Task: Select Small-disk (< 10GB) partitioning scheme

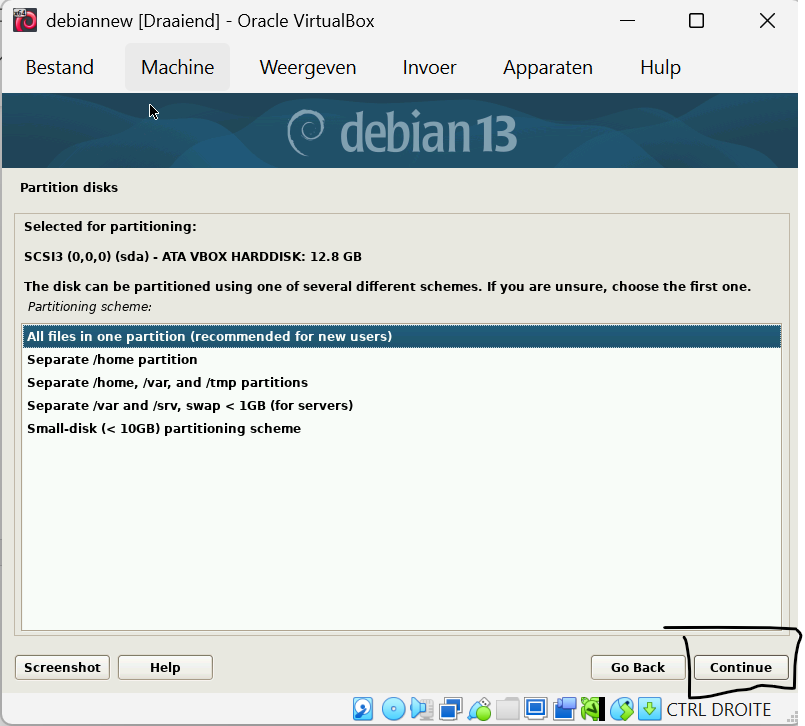Action: pyautogui.click(x=401, y=428)
